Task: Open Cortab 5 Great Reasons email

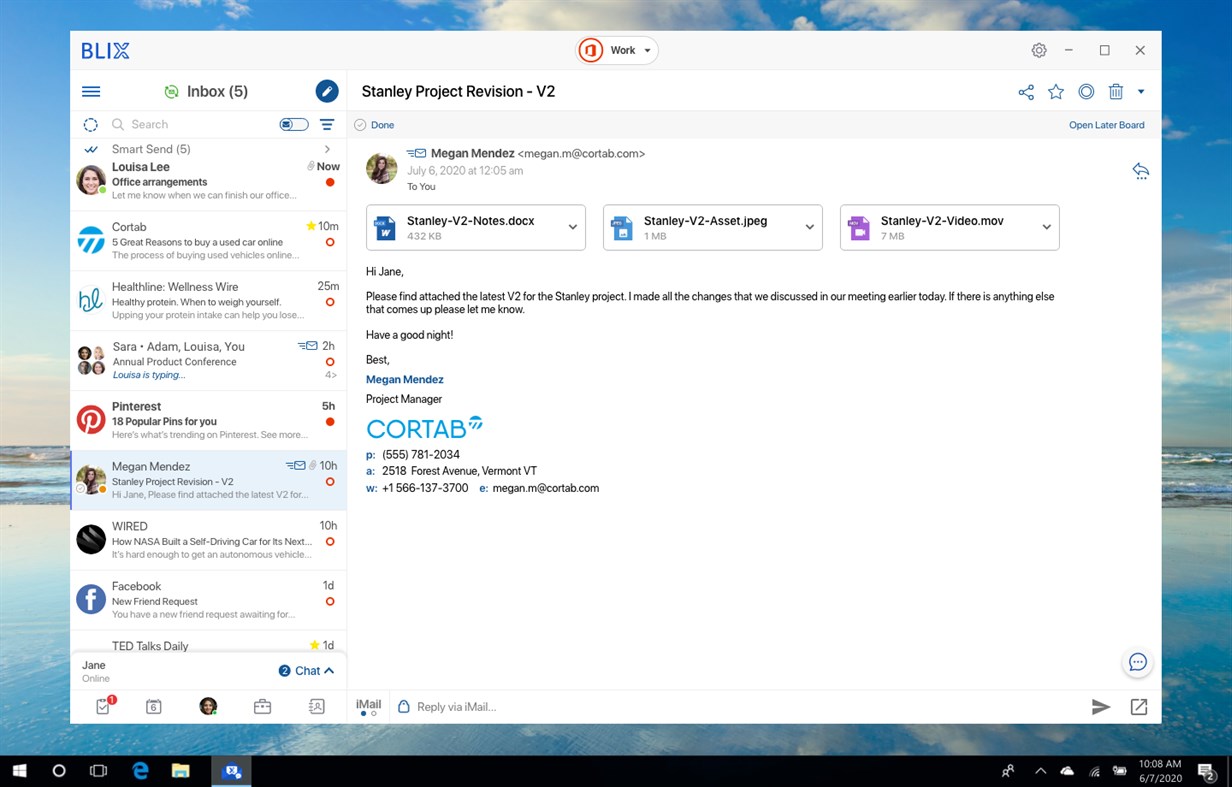Action: click(208, 241)
